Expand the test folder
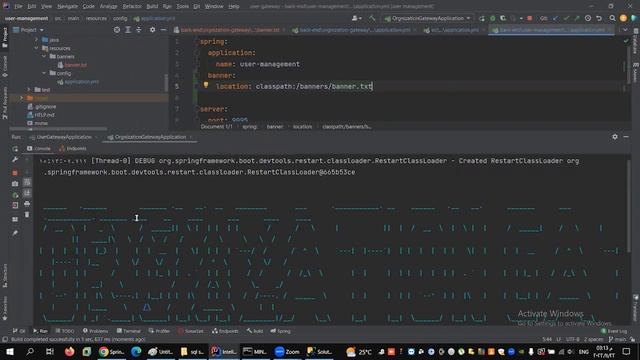Screen dimensions: 640x360 (29, 89)
